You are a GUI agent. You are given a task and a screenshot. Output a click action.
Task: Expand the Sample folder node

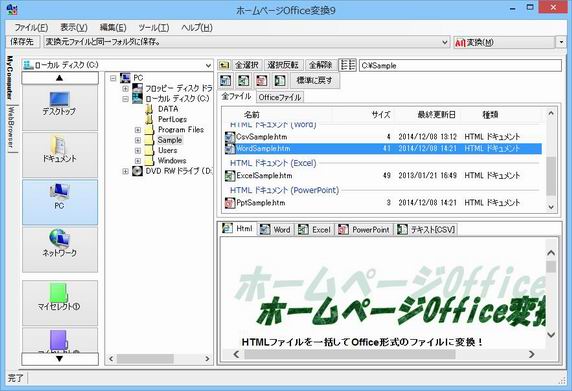pyautogui.click(x=138, y=140)
